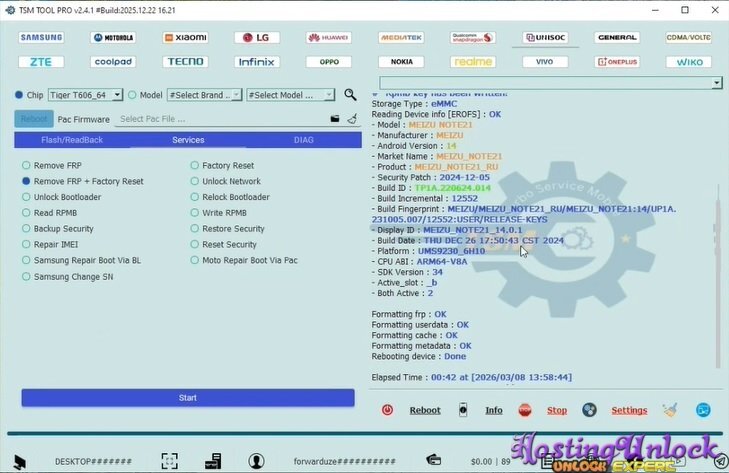
Task: Click the magnifier search icon
Action: point(350,95)
